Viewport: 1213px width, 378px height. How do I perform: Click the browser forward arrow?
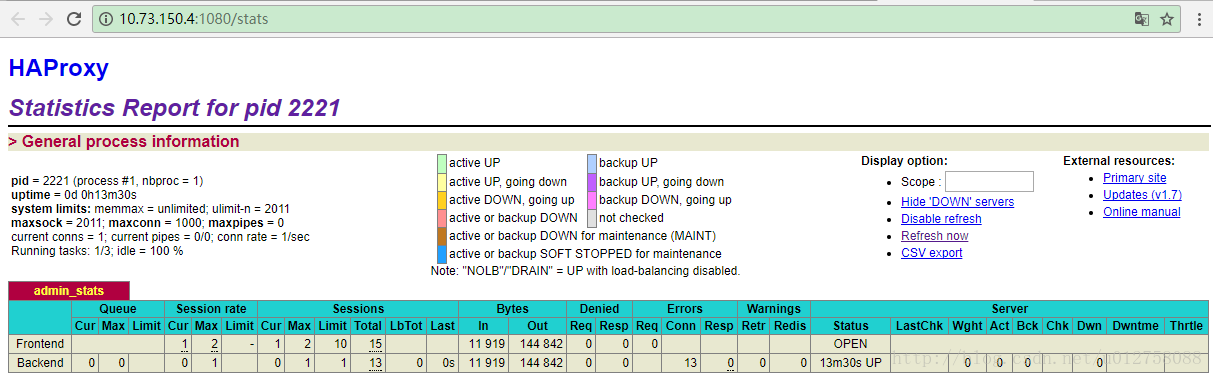click(x=46, y=19)
